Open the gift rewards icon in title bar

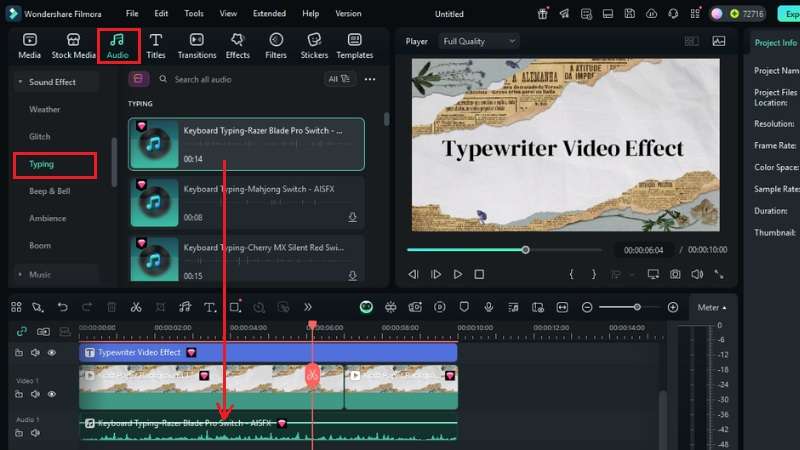pos(542,14)
